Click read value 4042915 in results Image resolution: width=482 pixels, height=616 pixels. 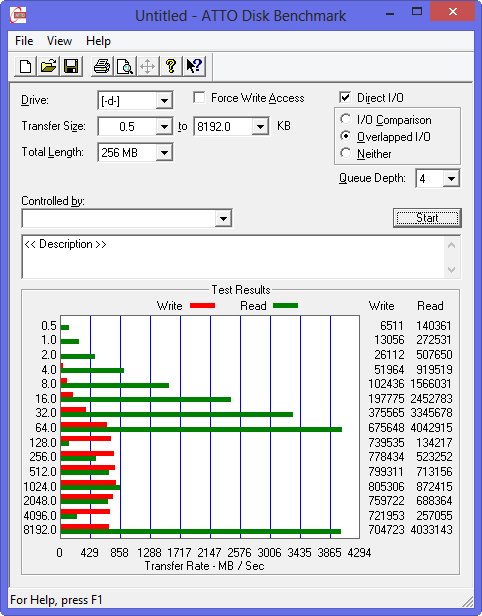(431, 427)
